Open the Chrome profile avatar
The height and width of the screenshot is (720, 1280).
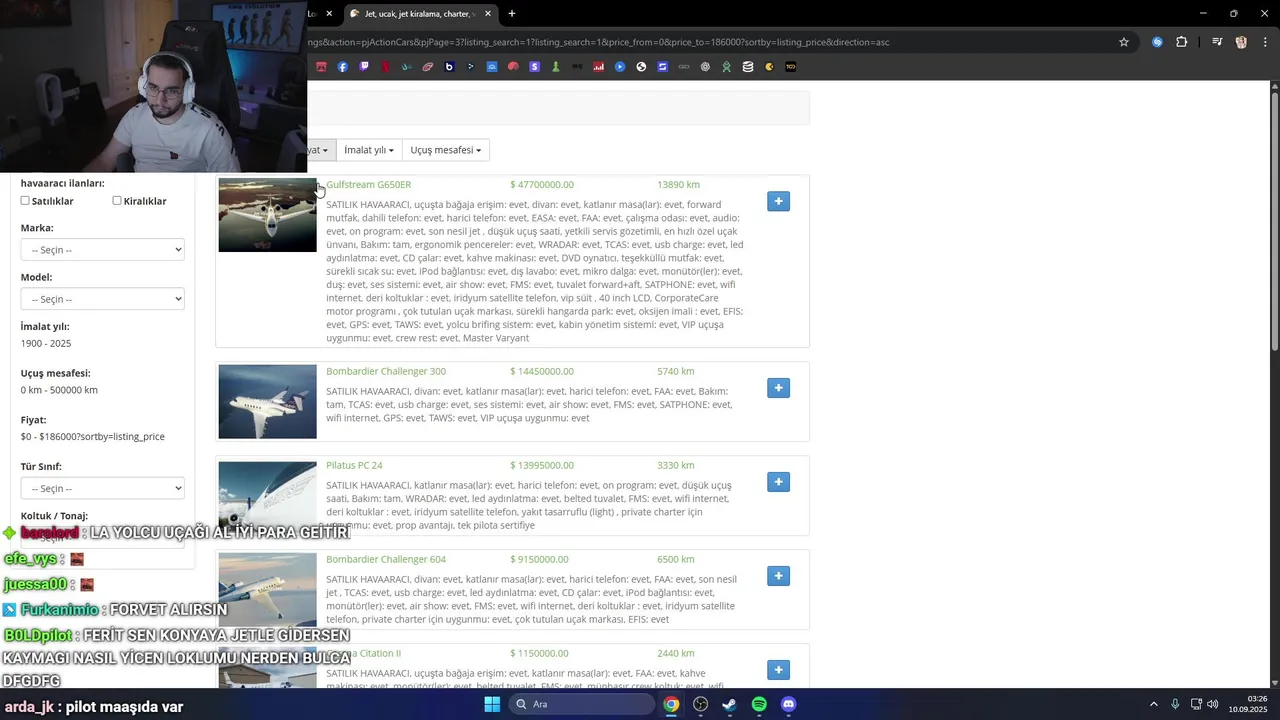click(x=1241, y=42)
